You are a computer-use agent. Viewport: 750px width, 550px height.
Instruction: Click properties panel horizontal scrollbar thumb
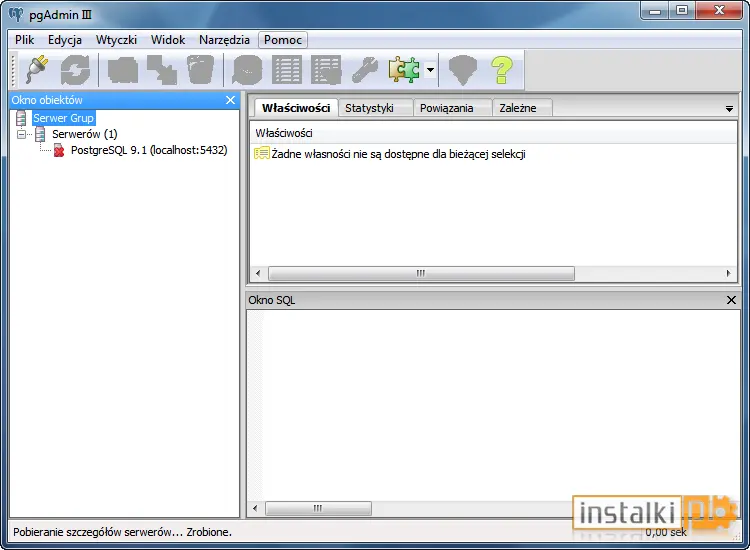click(x=421, y=273)
